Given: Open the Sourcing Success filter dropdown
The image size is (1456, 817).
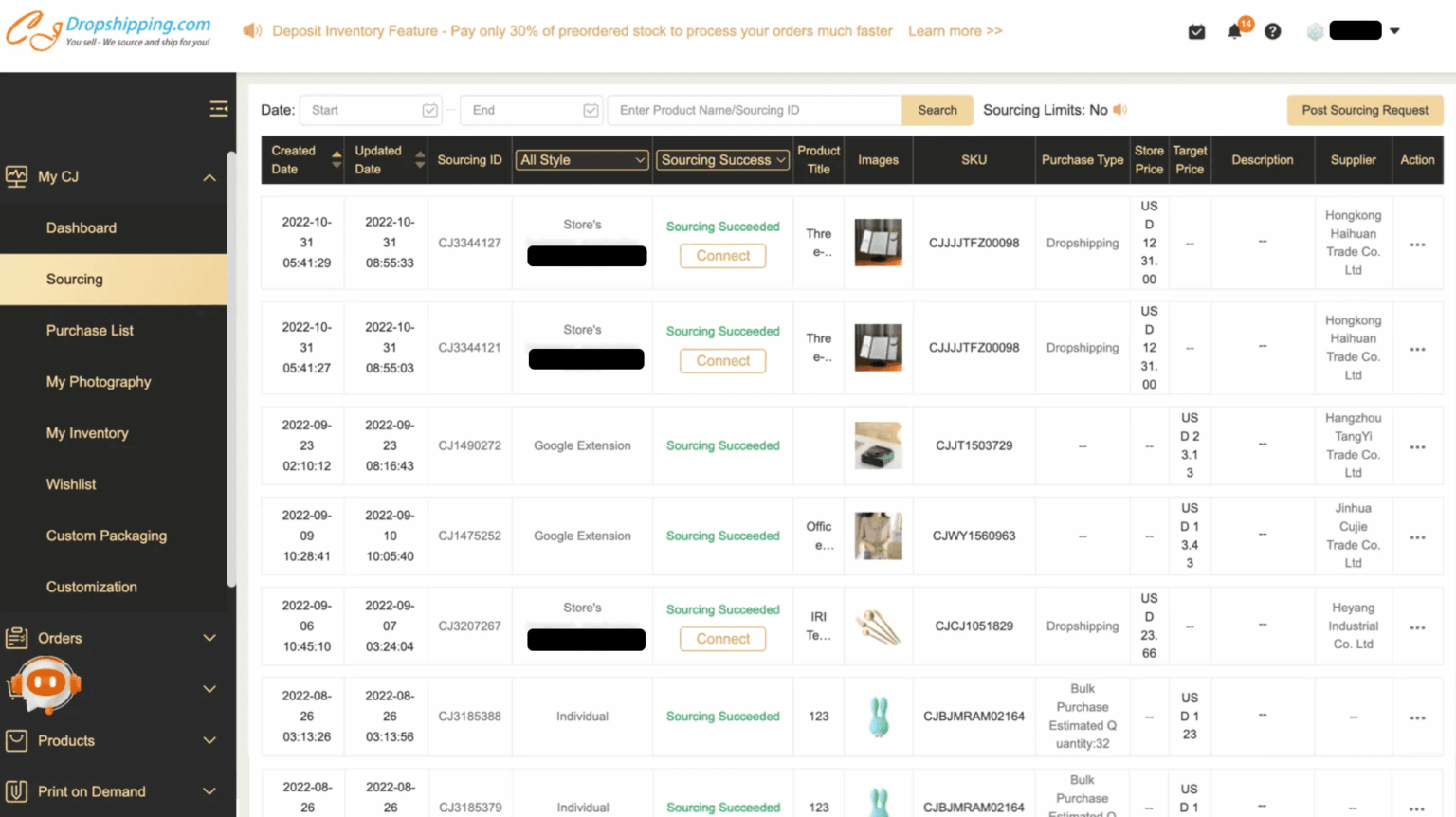Looking at the screenshot, I should pos(722,159).
